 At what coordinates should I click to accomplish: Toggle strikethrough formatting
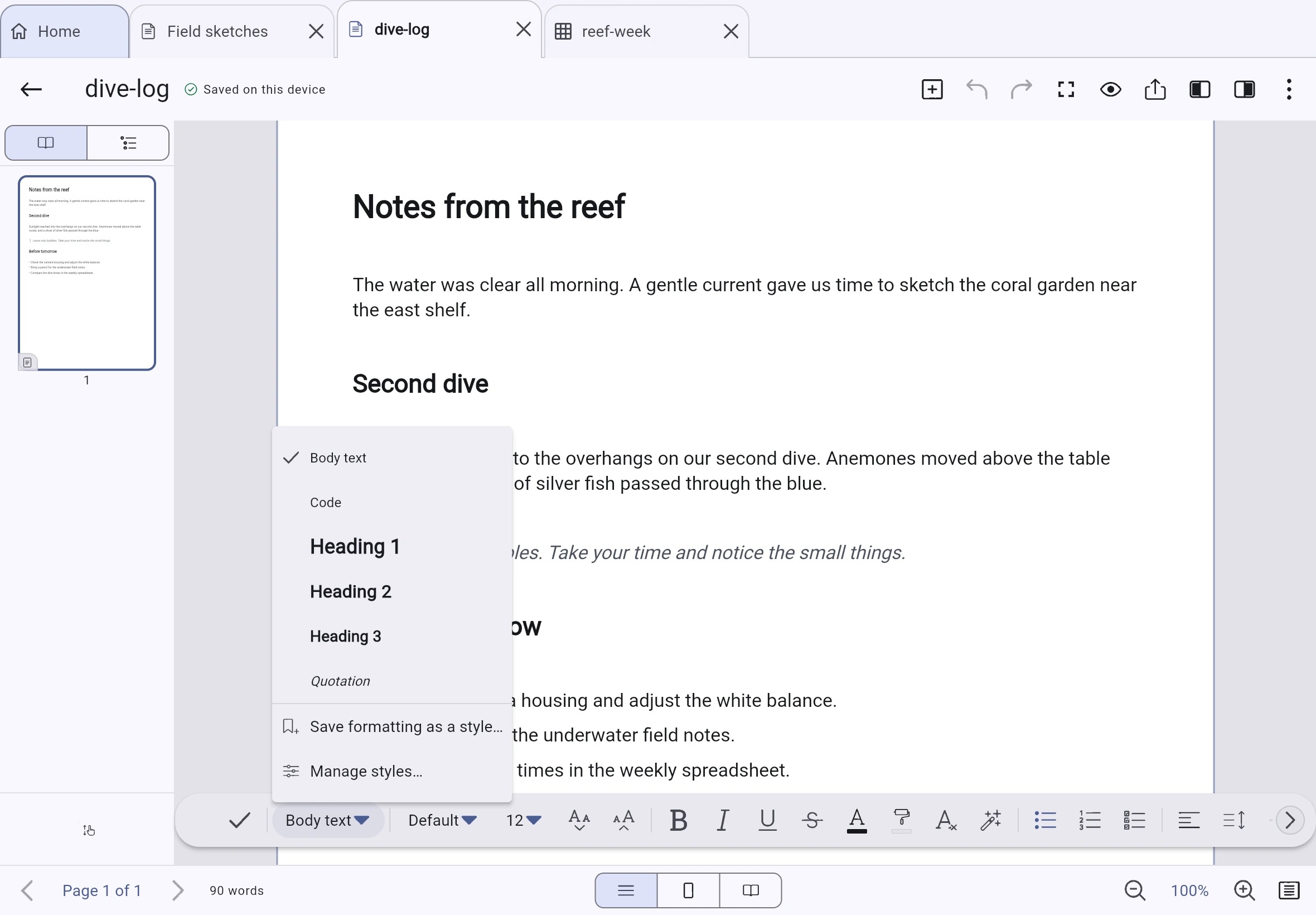point(812,820)
